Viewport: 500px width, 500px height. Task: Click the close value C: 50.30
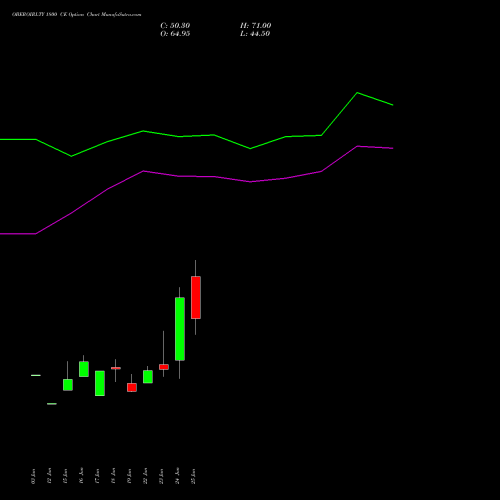point(175,26)
